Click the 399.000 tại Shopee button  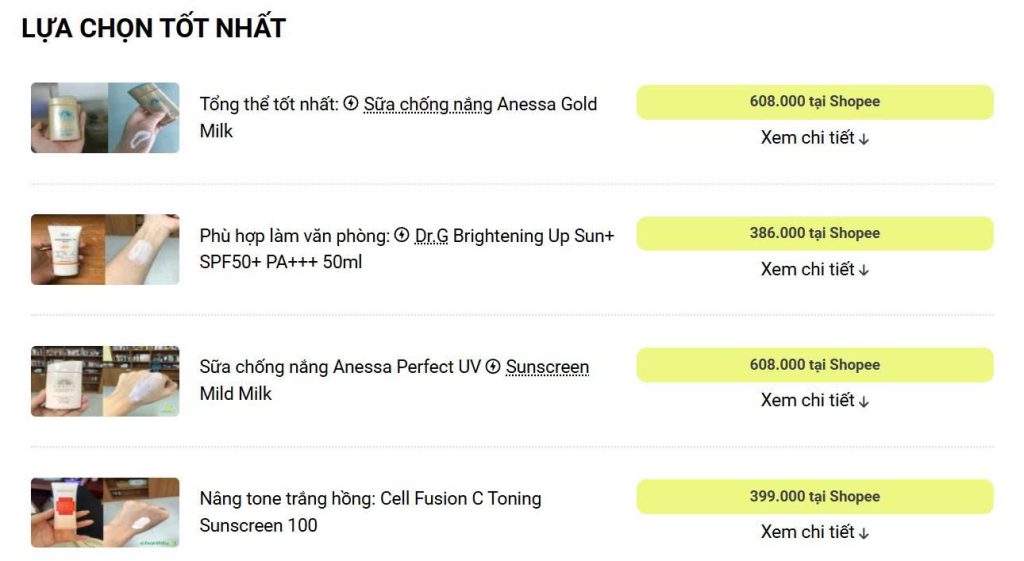point(815,497)
